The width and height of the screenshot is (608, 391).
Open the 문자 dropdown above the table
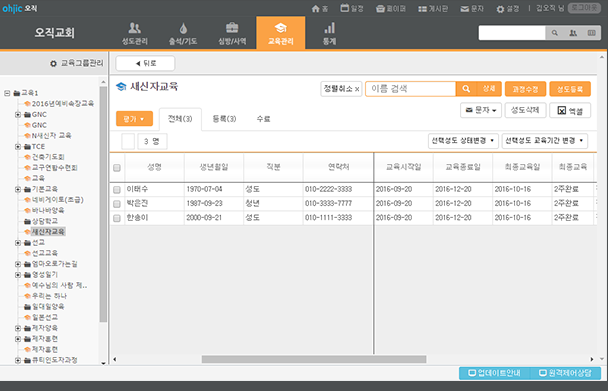point(481,111)
